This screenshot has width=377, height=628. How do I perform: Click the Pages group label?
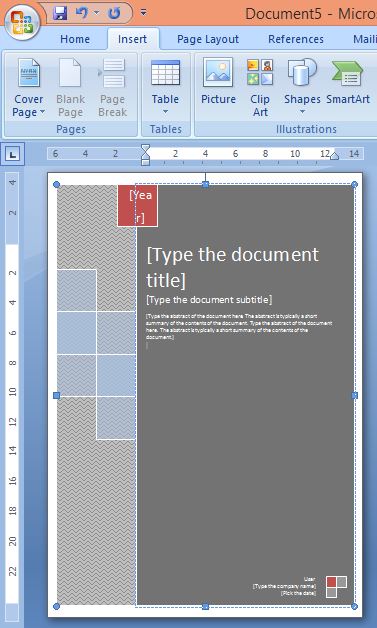point(71,129)
